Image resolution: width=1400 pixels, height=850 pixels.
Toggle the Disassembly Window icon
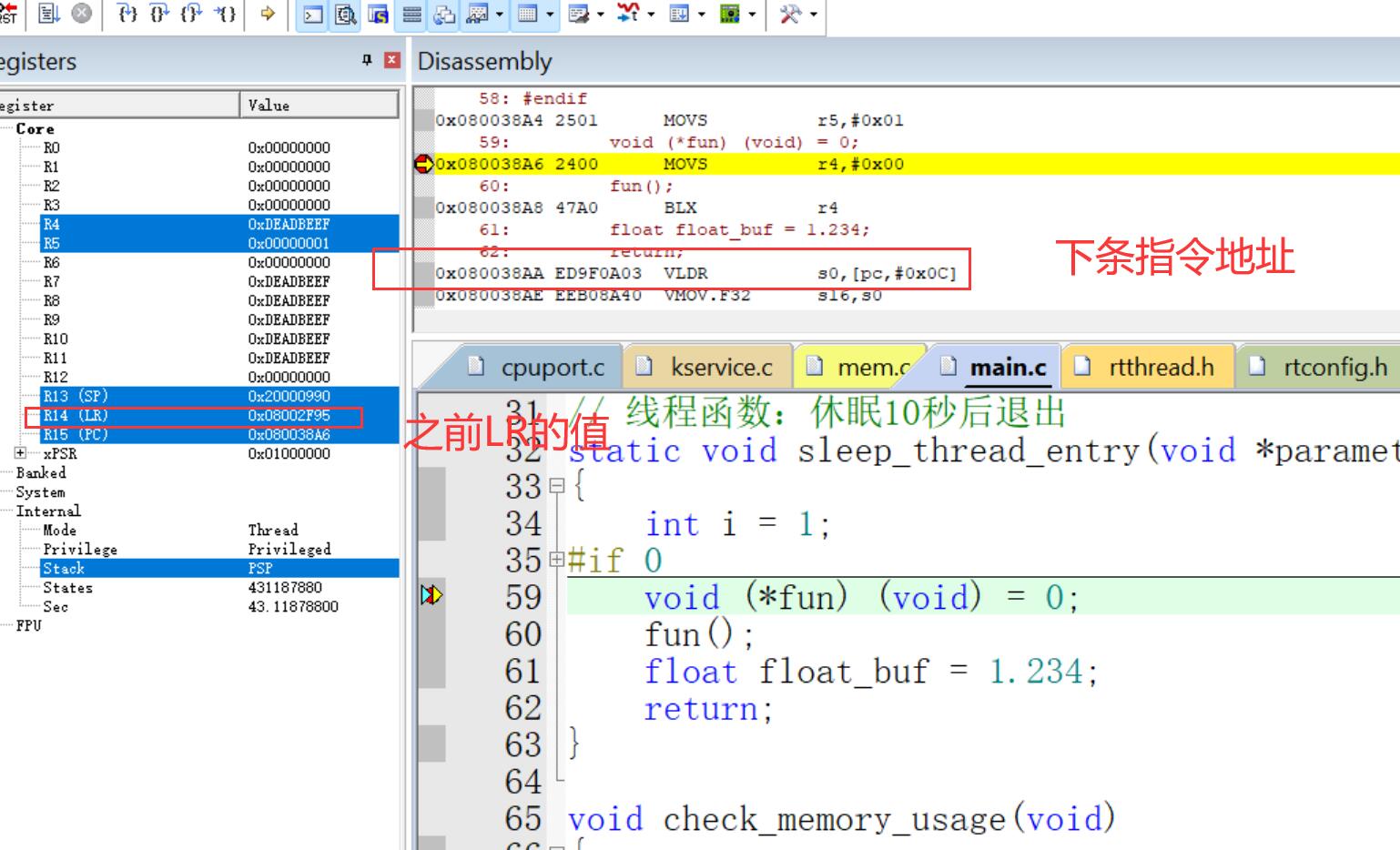point(346,15)
